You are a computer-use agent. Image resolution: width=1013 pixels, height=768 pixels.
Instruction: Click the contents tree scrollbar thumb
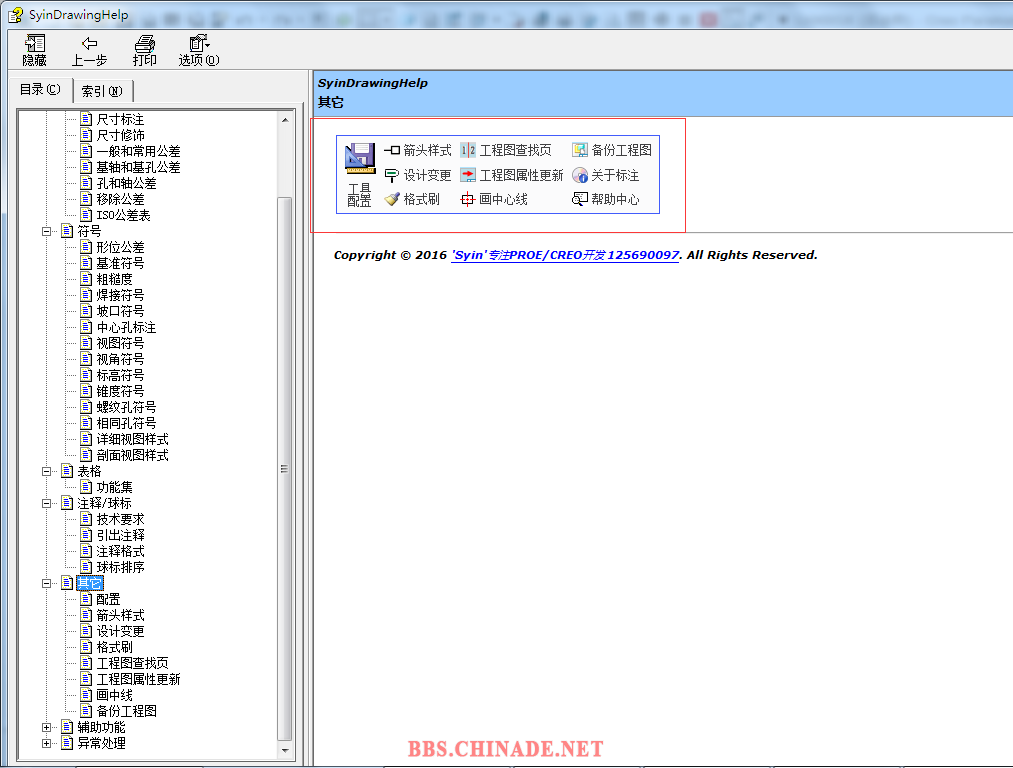284,469
